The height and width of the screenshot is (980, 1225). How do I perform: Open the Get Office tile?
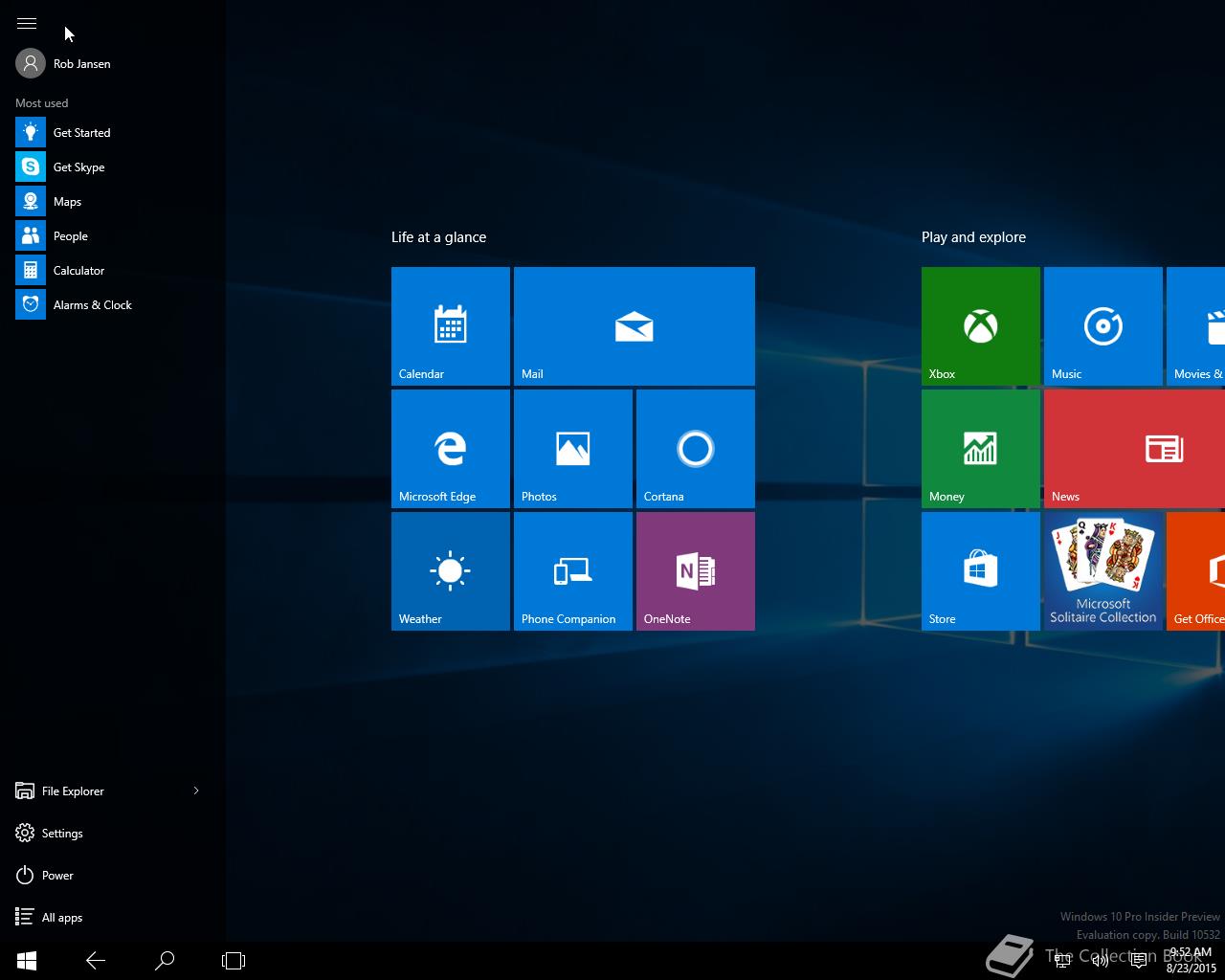click(x=1196, y=571)
